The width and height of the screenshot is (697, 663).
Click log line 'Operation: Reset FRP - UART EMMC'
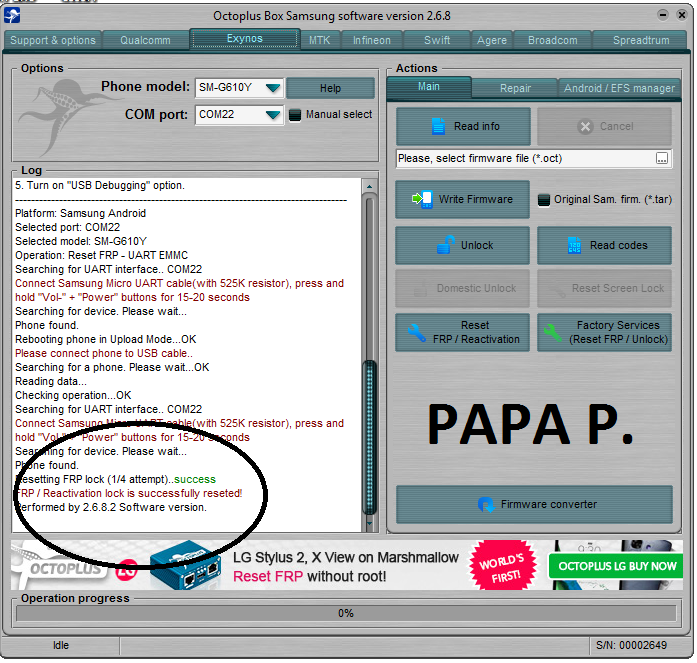101,256
